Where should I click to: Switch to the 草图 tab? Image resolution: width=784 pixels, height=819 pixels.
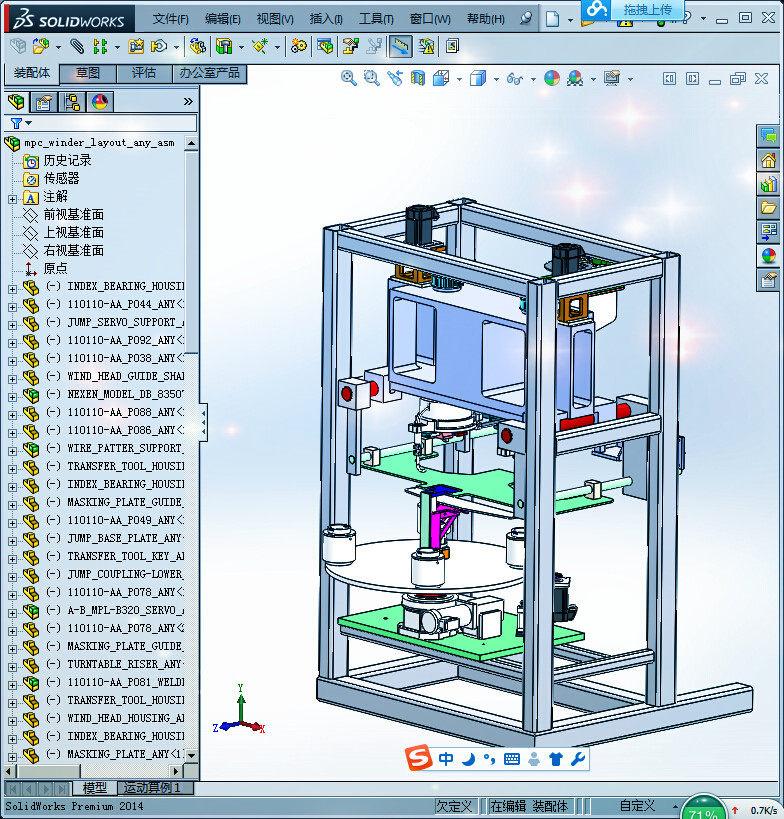tap(88, 73)
